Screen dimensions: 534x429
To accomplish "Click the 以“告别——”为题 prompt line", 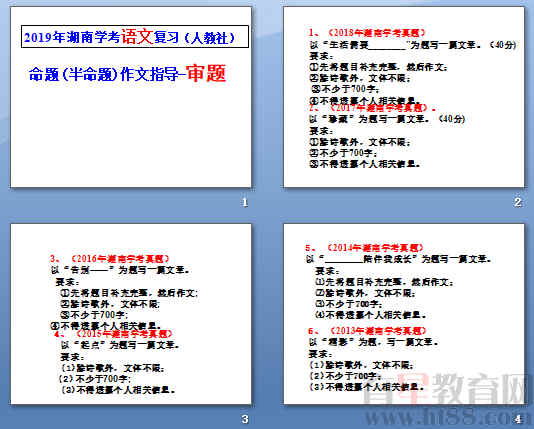I will coord(120,270).
